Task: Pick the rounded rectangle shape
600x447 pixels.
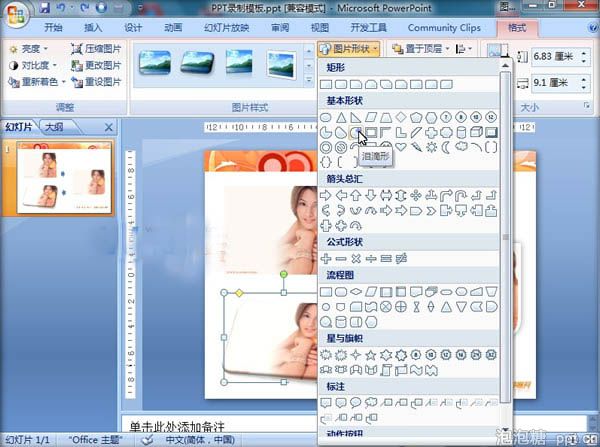Action: (x=341, y=84)
